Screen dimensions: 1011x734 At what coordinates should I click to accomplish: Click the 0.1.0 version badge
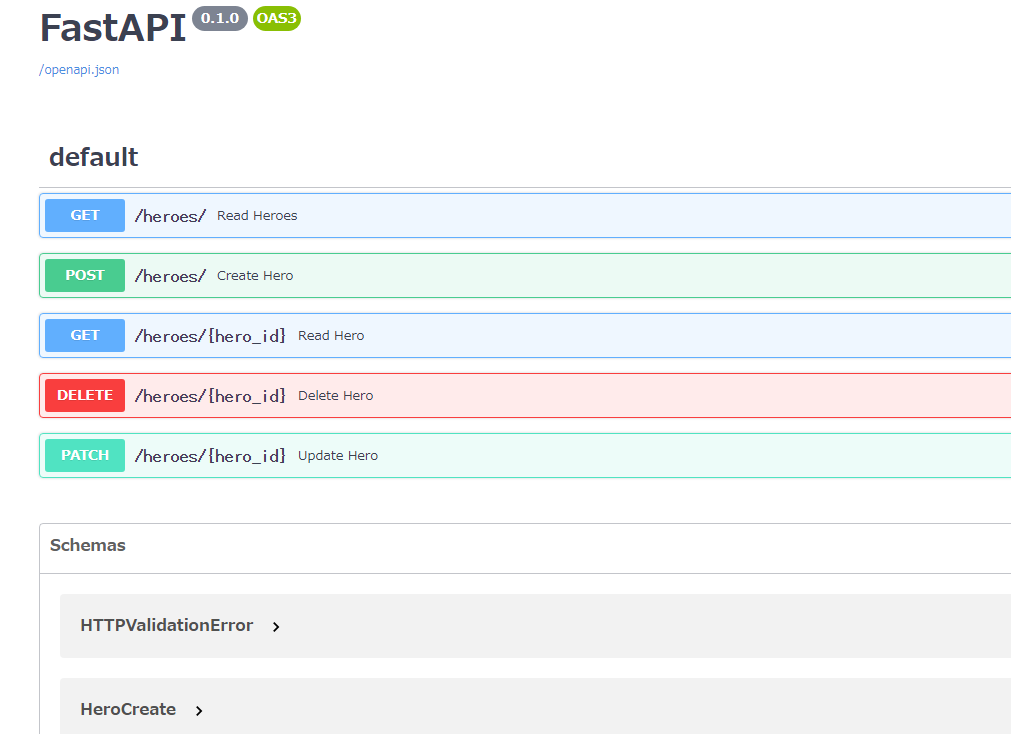pos(219,18)
